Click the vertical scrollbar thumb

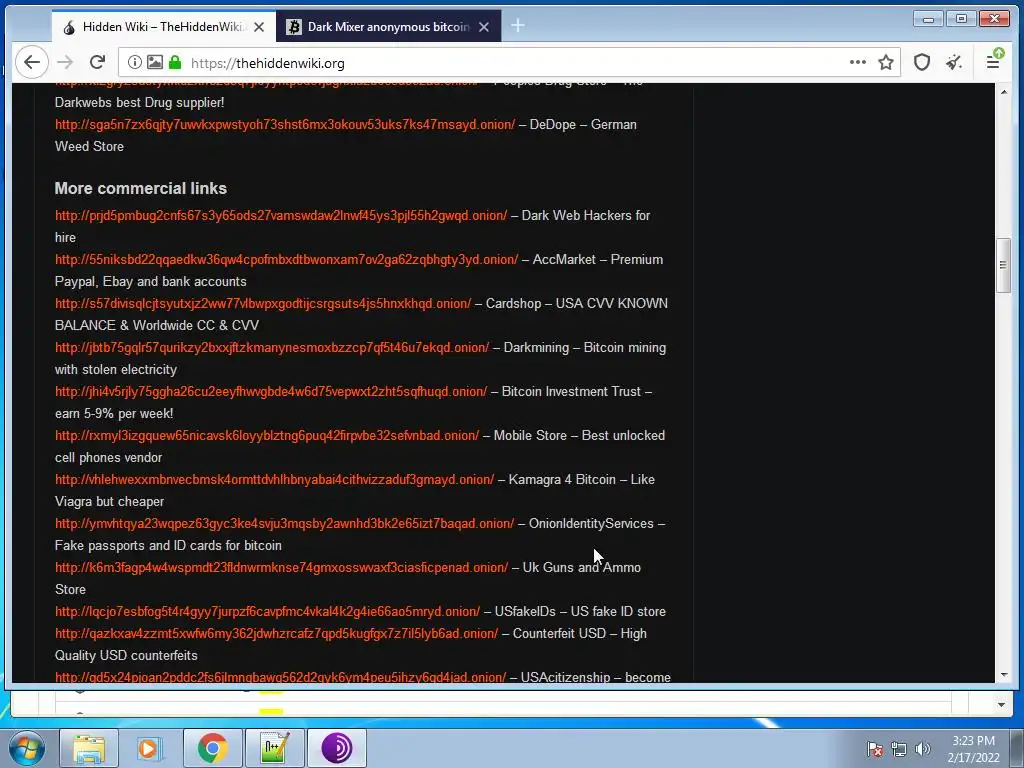[1003, 265]
